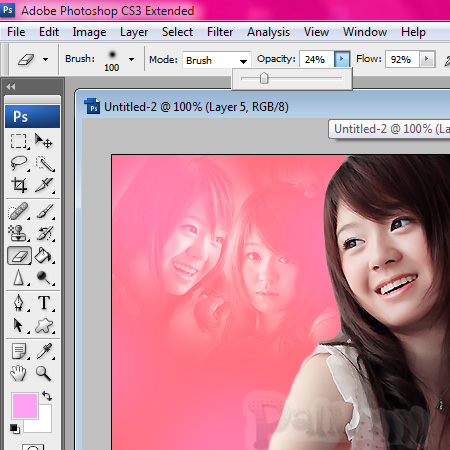
Task: Click the Ps banner atop the toolbox
Action: coord(33,116)
